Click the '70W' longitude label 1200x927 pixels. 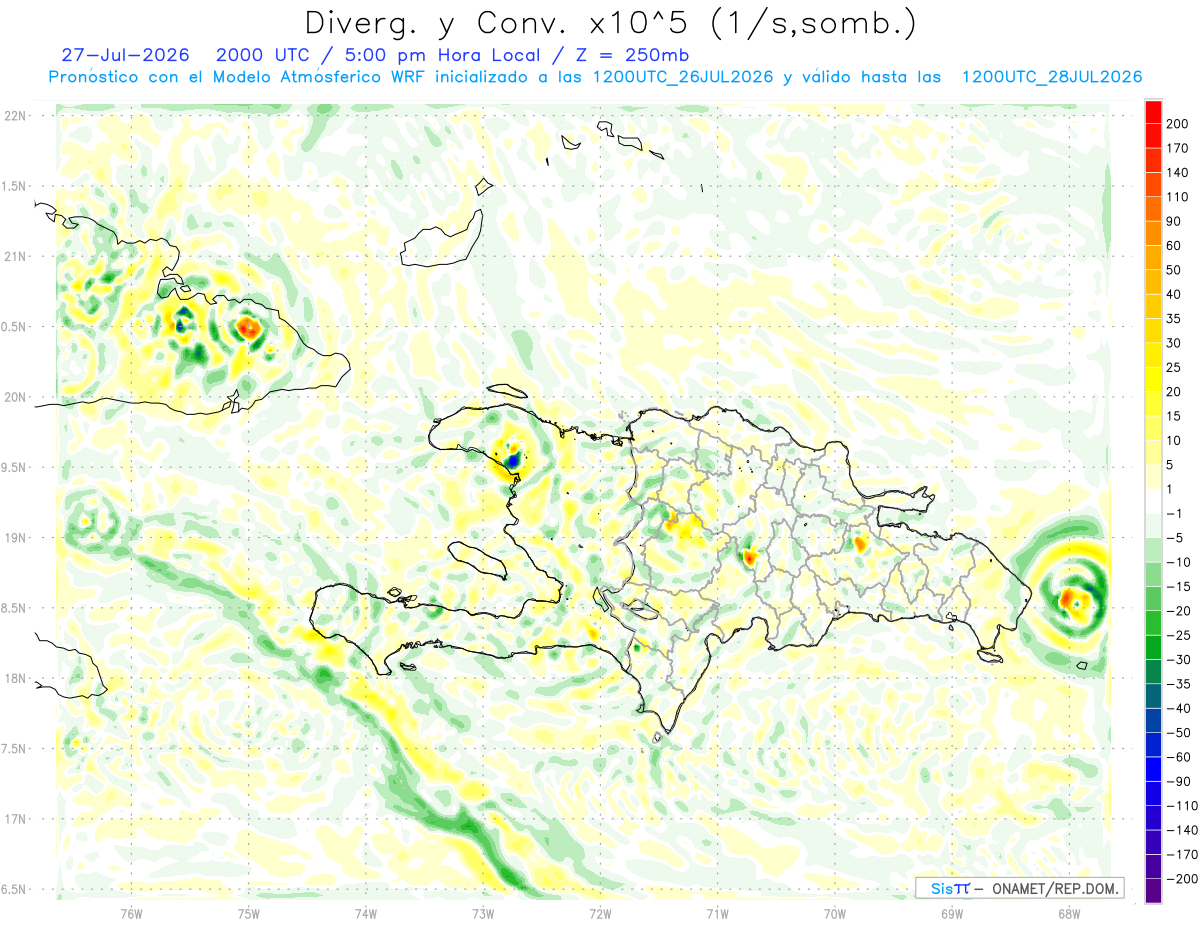coord(834,912)
